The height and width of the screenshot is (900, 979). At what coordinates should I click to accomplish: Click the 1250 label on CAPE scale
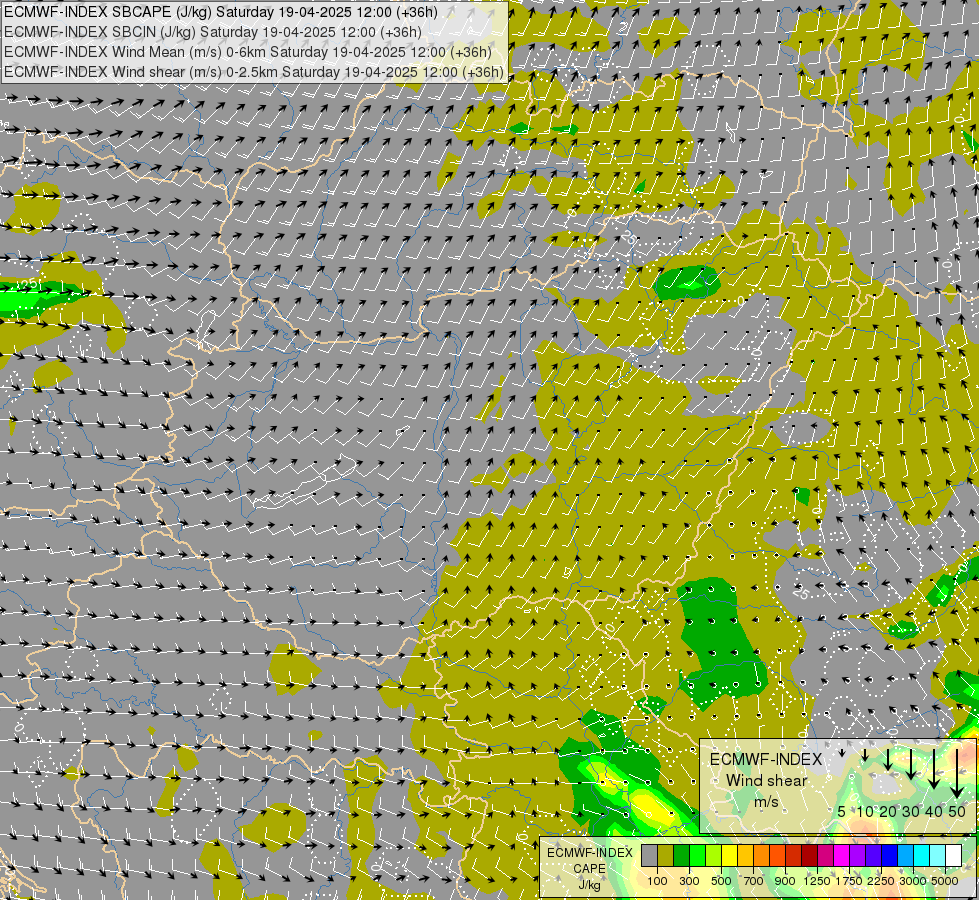click(817, 881)
